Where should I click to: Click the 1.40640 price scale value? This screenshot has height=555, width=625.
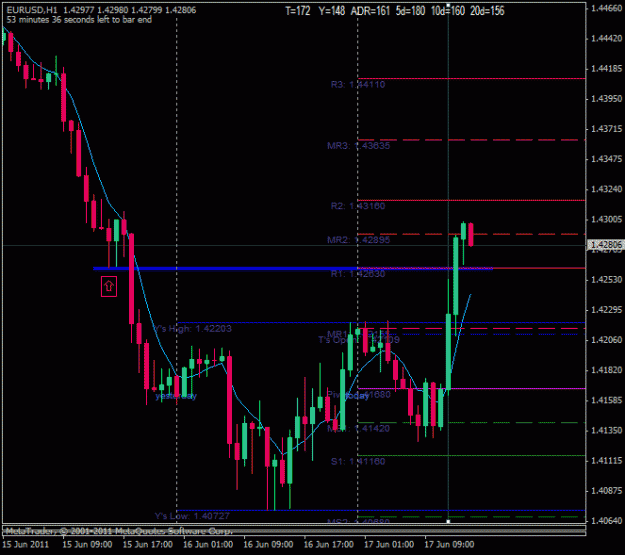click(606, 521)
